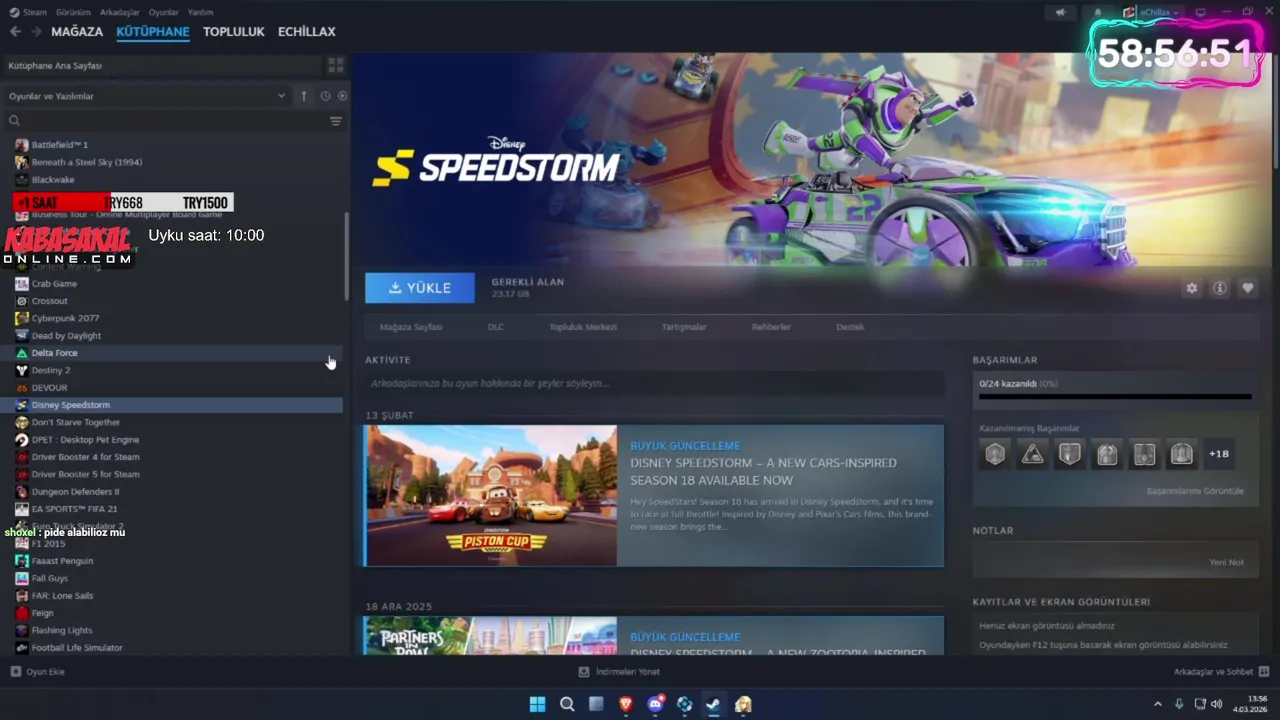1280x720 pixels.
Task: Open Steam menu
Action: (28, 12)
